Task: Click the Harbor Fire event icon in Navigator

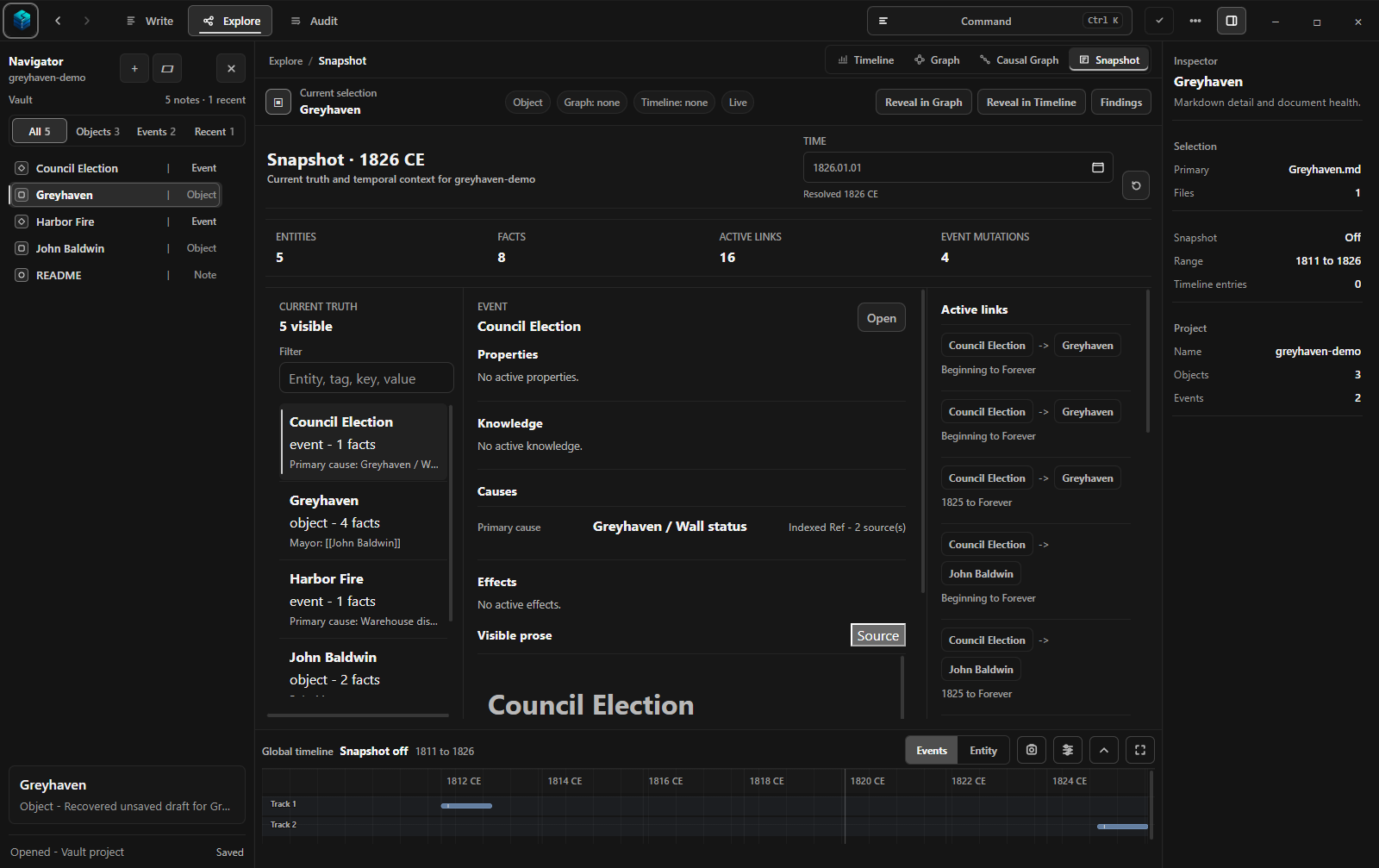Action: [22, 222]
